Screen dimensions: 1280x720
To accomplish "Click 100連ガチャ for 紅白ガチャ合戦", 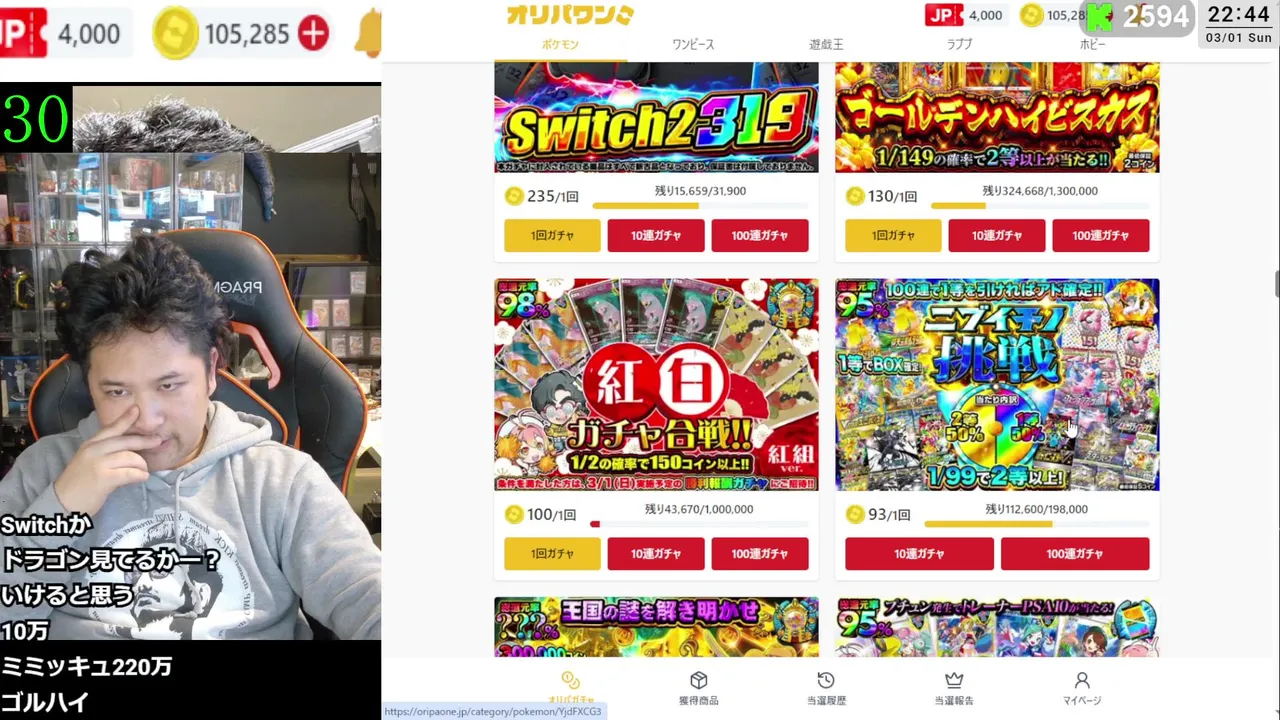I will pyautogui.click(x=760, y=554).
